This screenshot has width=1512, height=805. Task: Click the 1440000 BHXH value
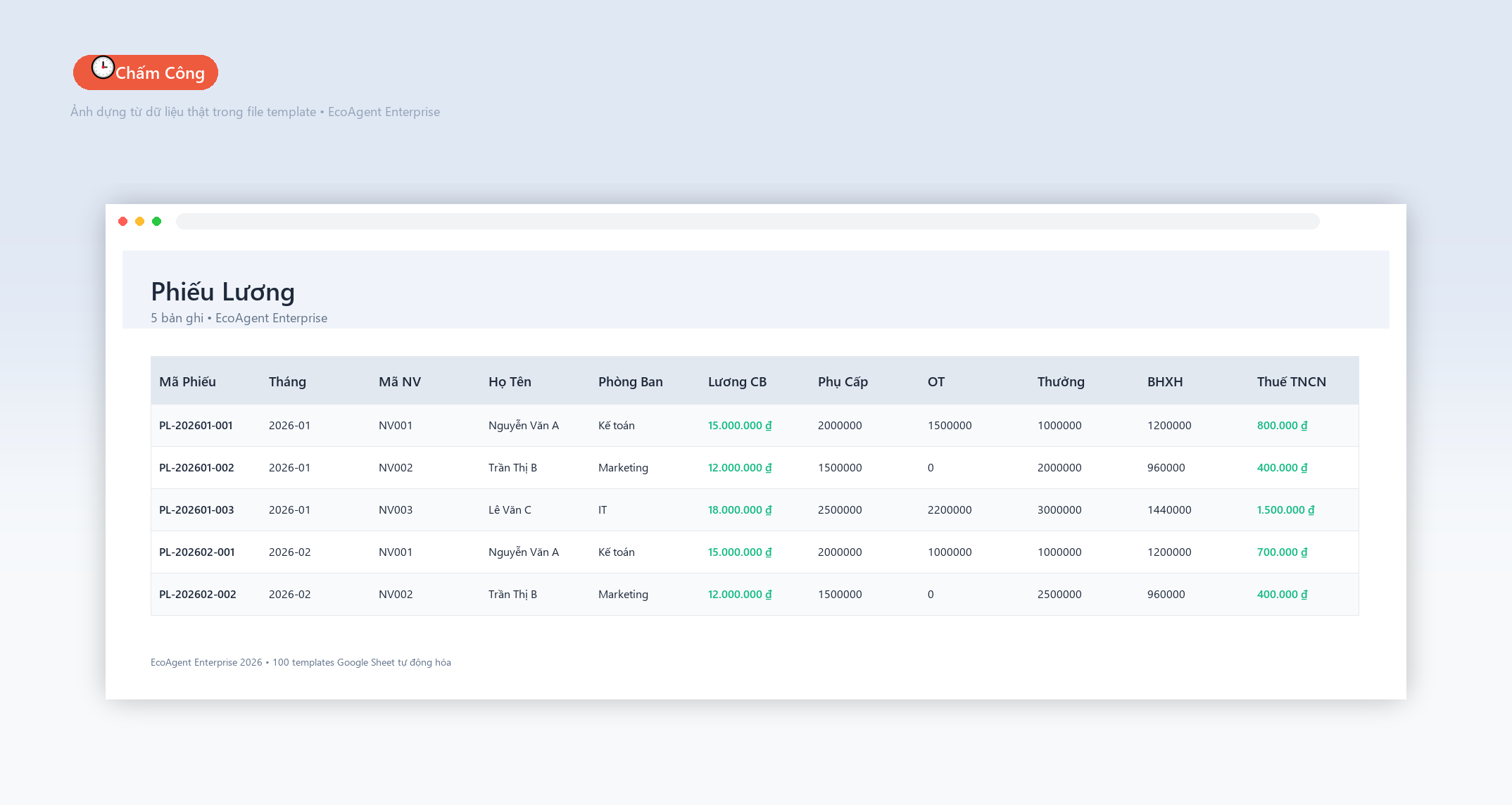point(1169,509)
